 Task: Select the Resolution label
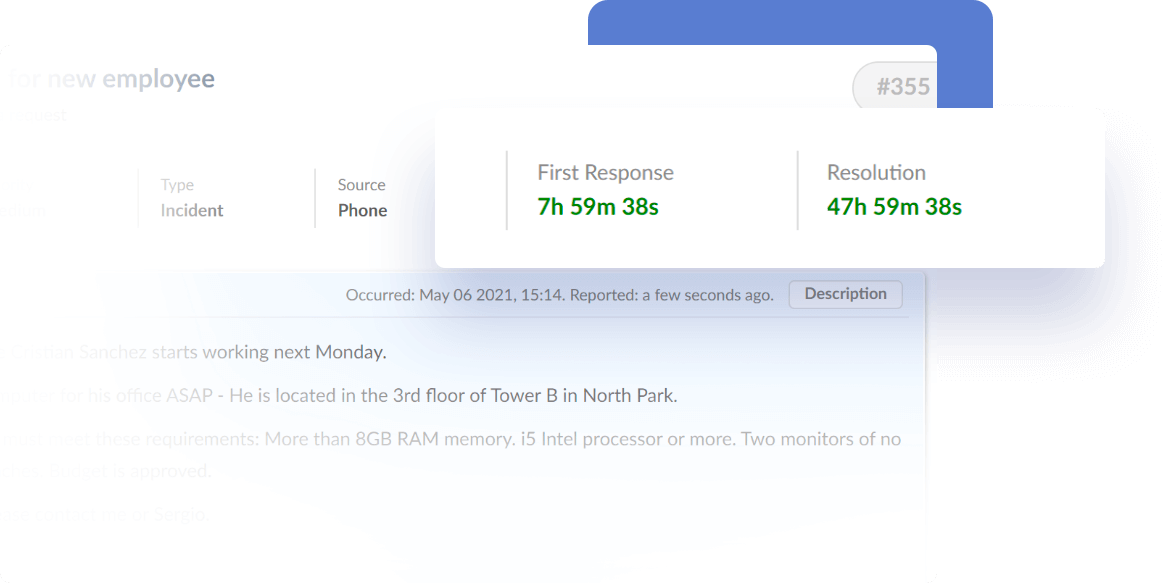[x=876, y=172]
